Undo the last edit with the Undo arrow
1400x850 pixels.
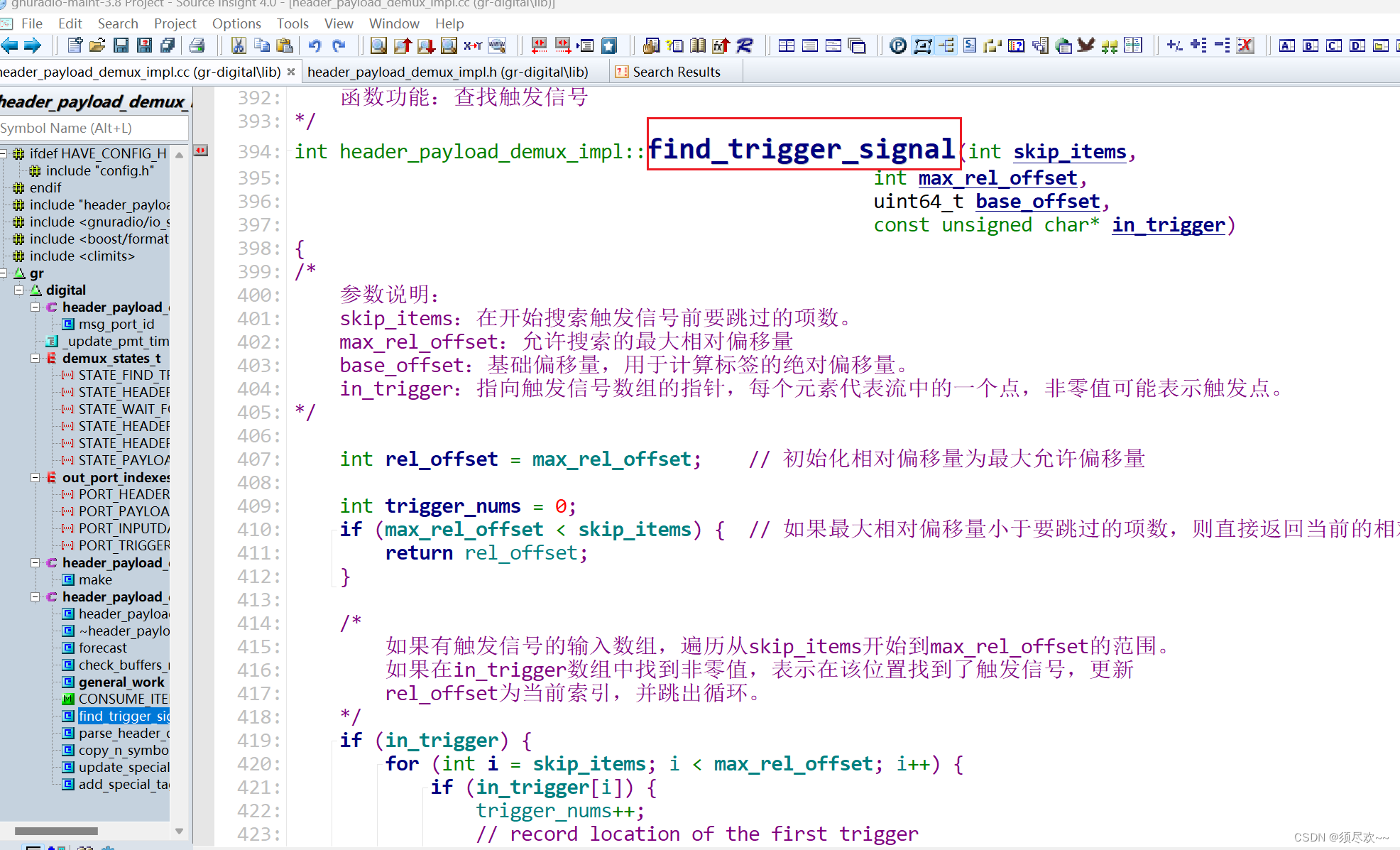click(315, 46)
